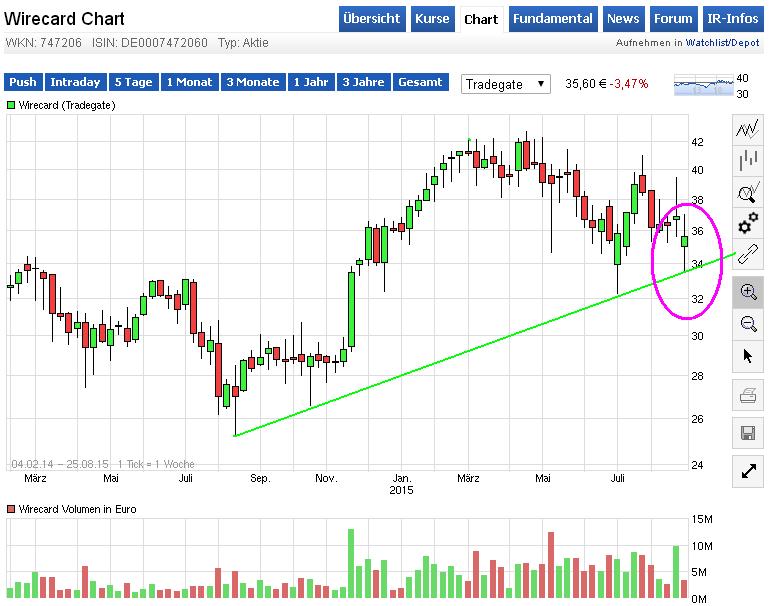The height and width of the screenshot is (606, 771).
Task: Click the chain link icon
Action: tap(748, 254)
